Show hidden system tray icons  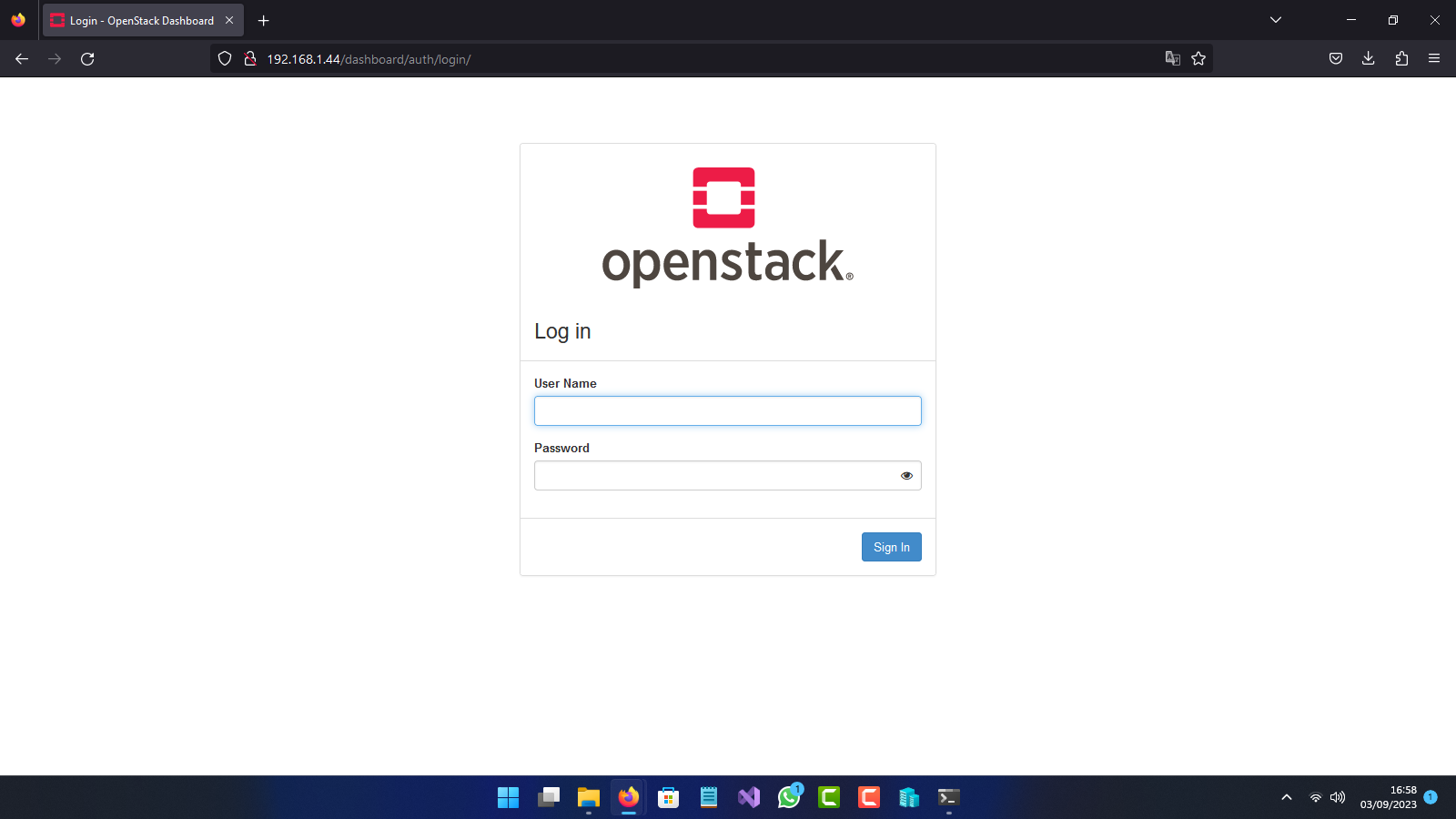[1287, 797]
